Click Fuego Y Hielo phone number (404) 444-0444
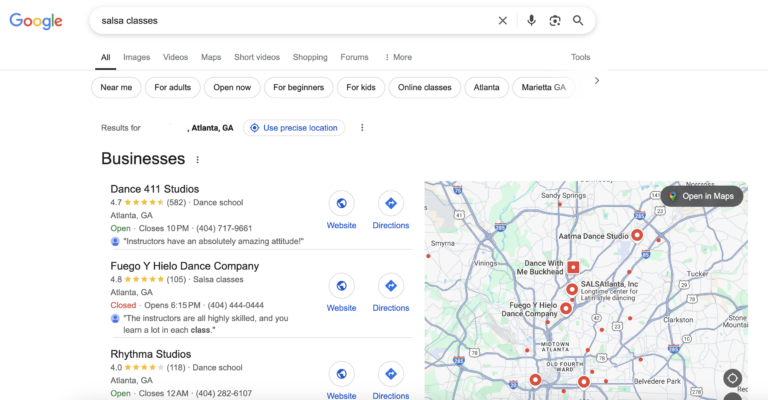This screenshot has width=768, height=400. coord(236,305)
